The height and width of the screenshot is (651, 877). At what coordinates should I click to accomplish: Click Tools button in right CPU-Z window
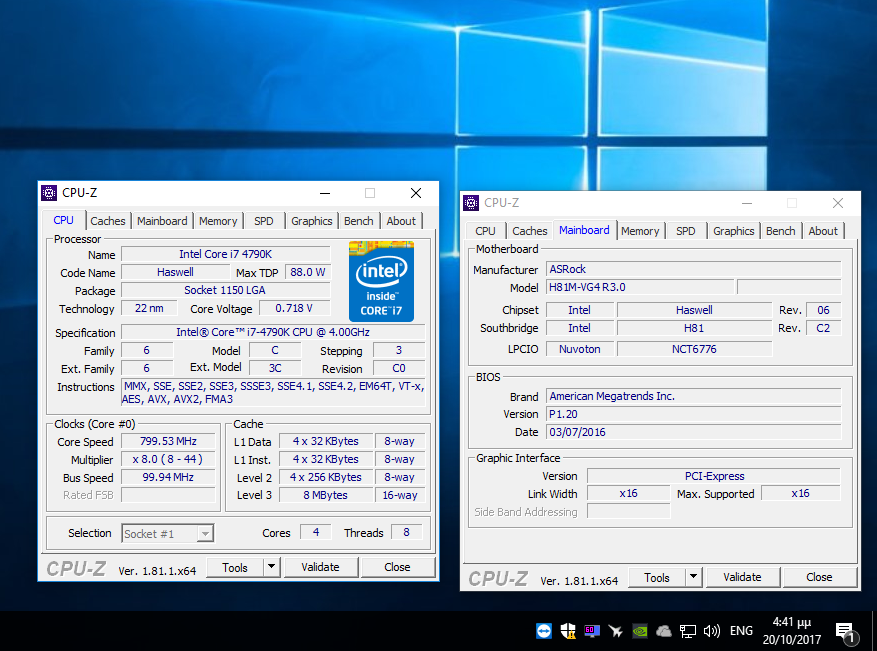click(x=657, y=577)
